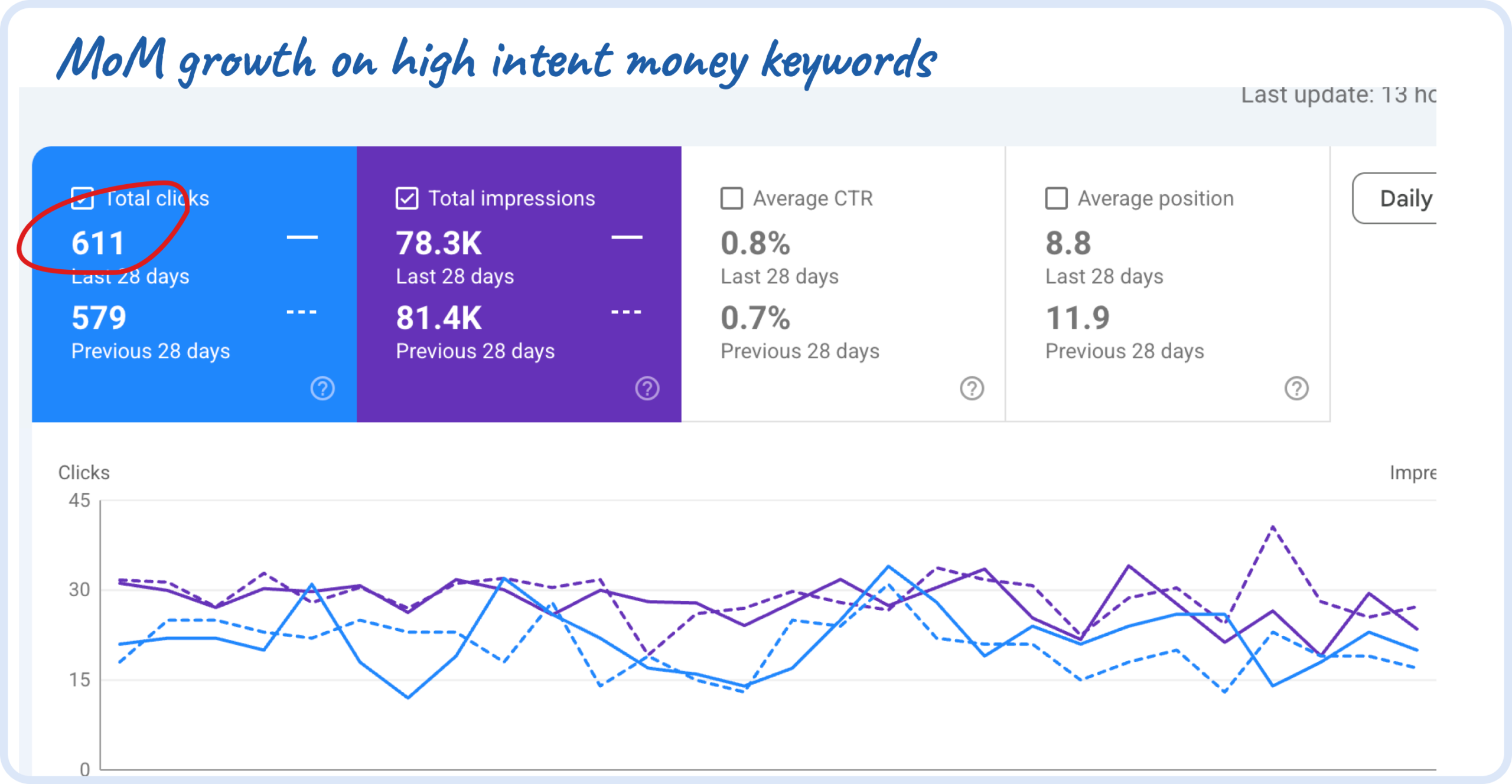1512x784 pixels.
Task: Open the Daily granularity dropdown
Action: point(1395,198)
